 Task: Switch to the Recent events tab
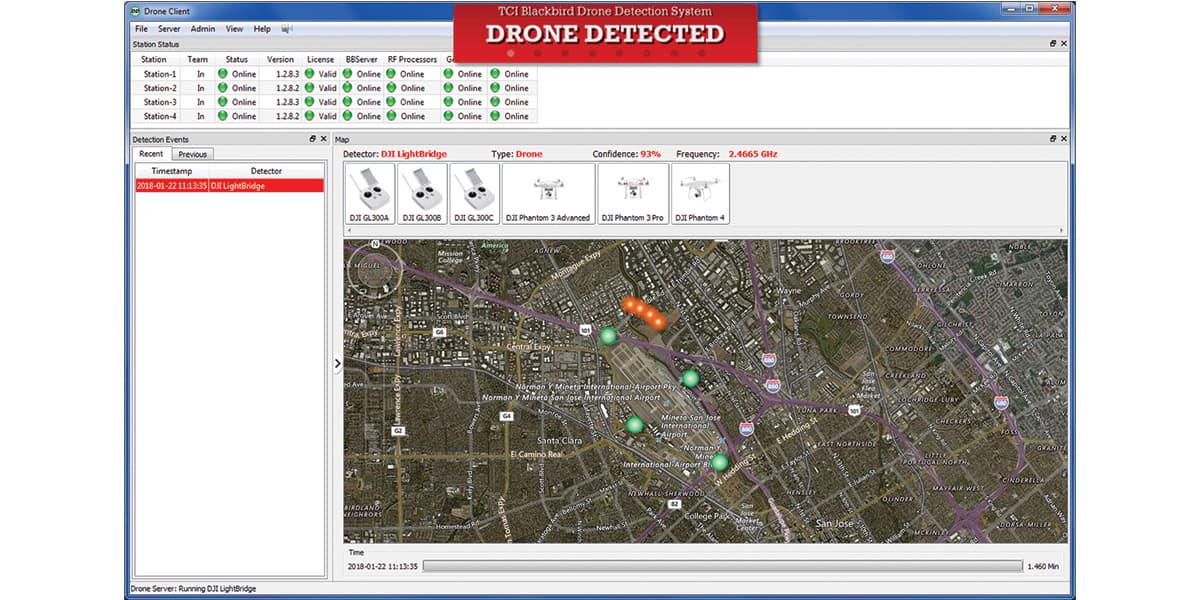151,154
